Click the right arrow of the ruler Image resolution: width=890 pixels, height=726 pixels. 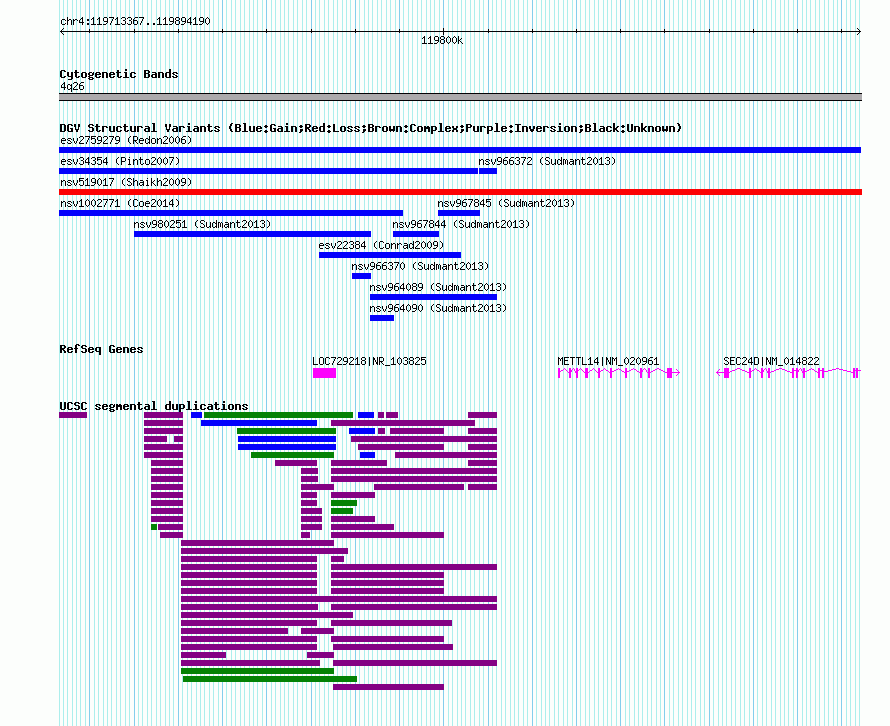pos(859,32)
